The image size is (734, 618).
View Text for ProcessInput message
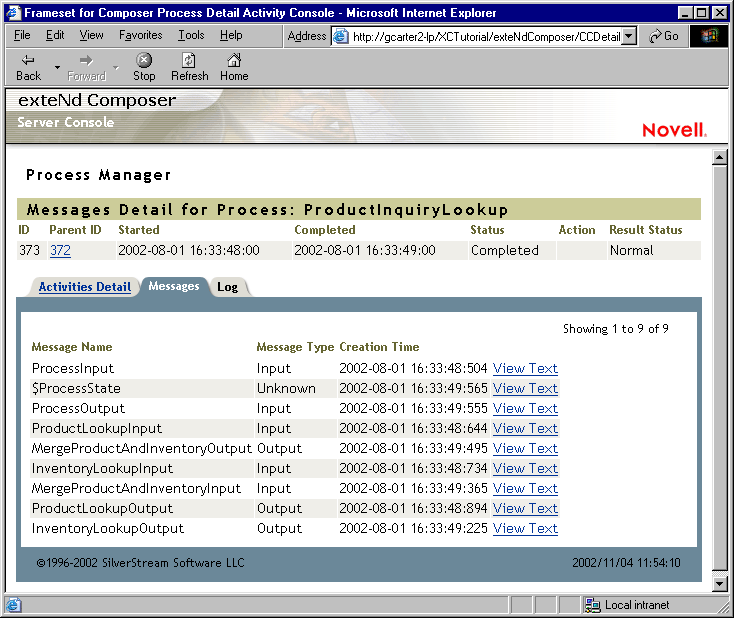525,368
